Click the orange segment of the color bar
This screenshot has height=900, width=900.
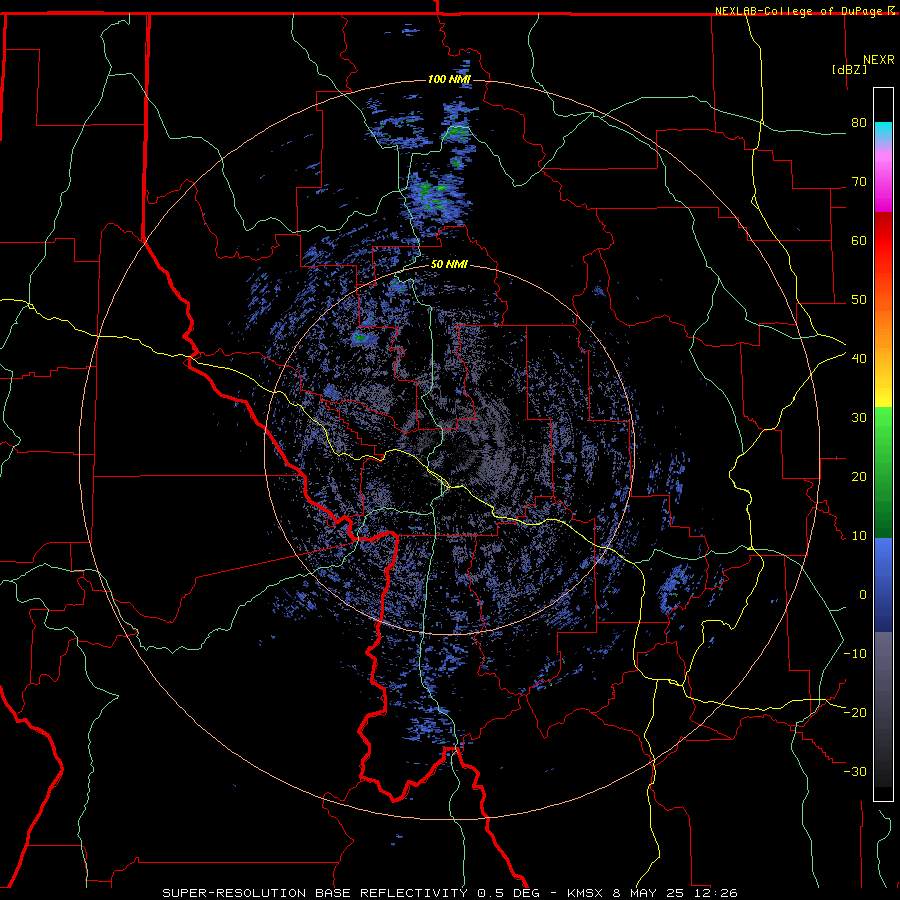click(883, 327)
